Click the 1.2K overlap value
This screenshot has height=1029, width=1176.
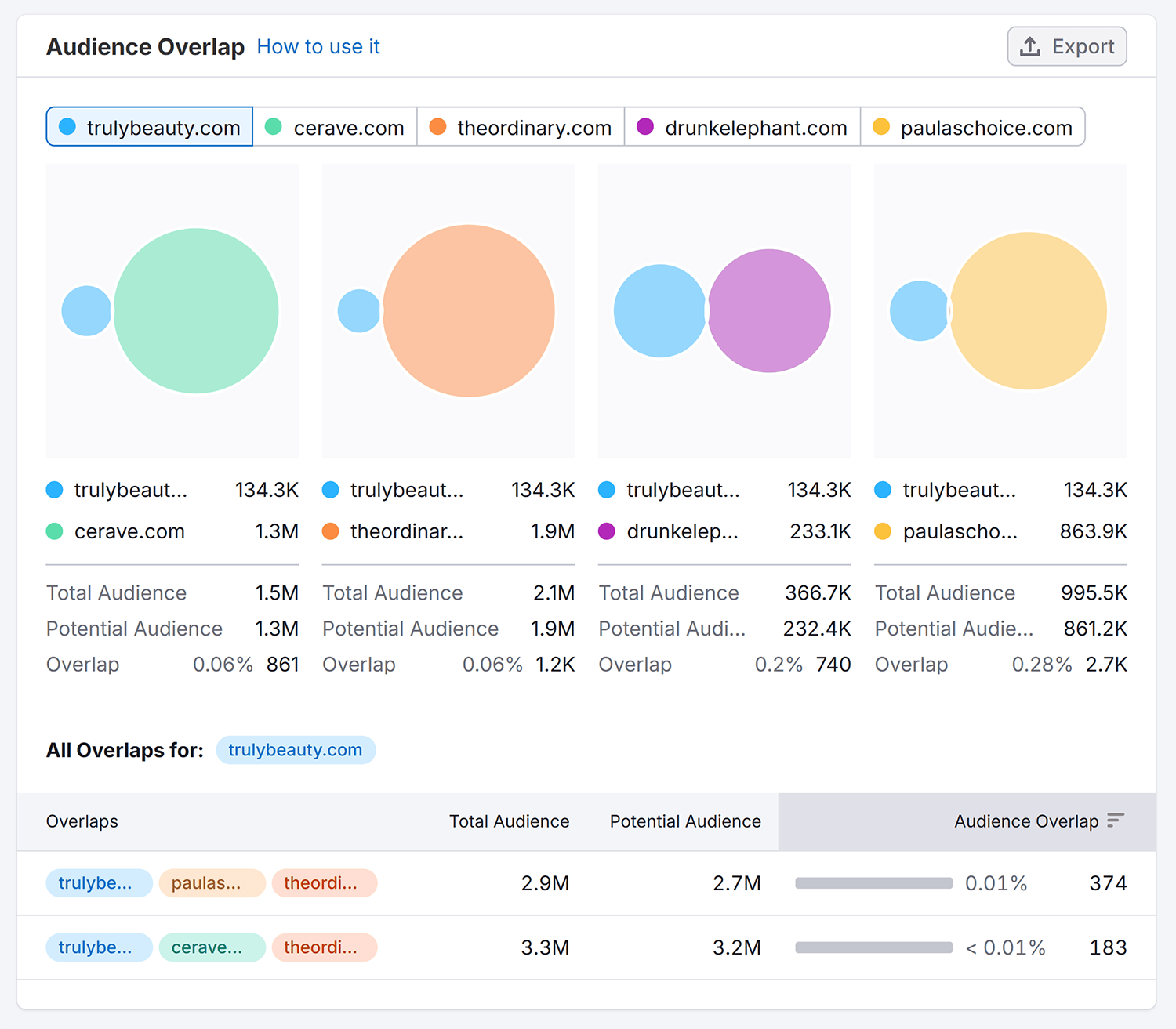click(555, 665)
